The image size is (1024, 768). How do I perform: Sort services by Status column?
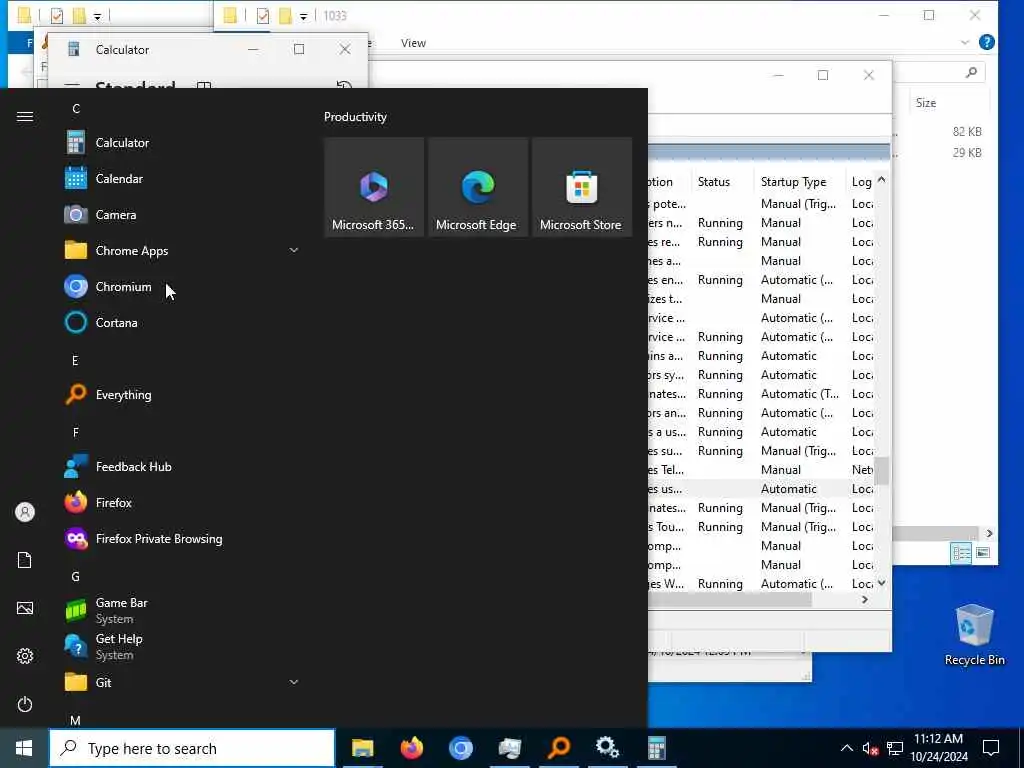[x=723, y=182]
